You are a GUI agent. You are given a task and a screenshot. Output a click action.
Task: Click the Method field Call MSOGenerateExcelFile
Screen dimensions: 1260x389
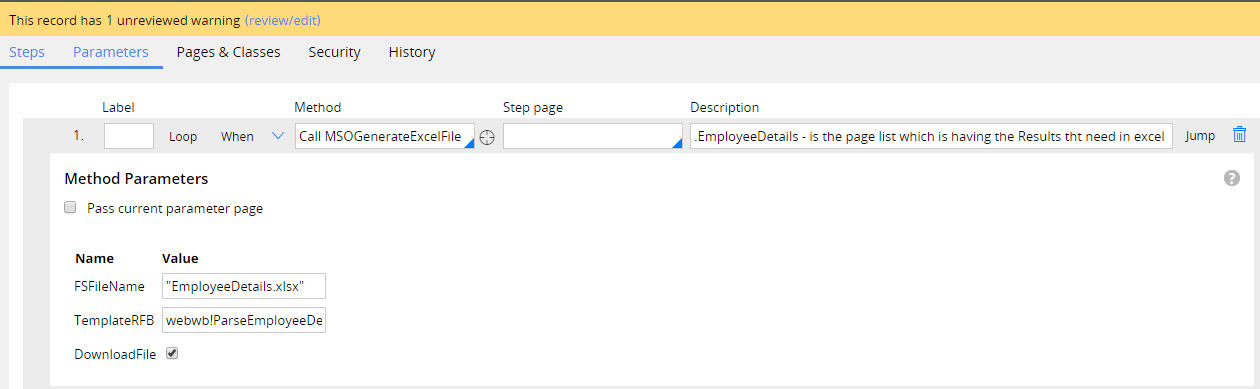tap(385, 136)
